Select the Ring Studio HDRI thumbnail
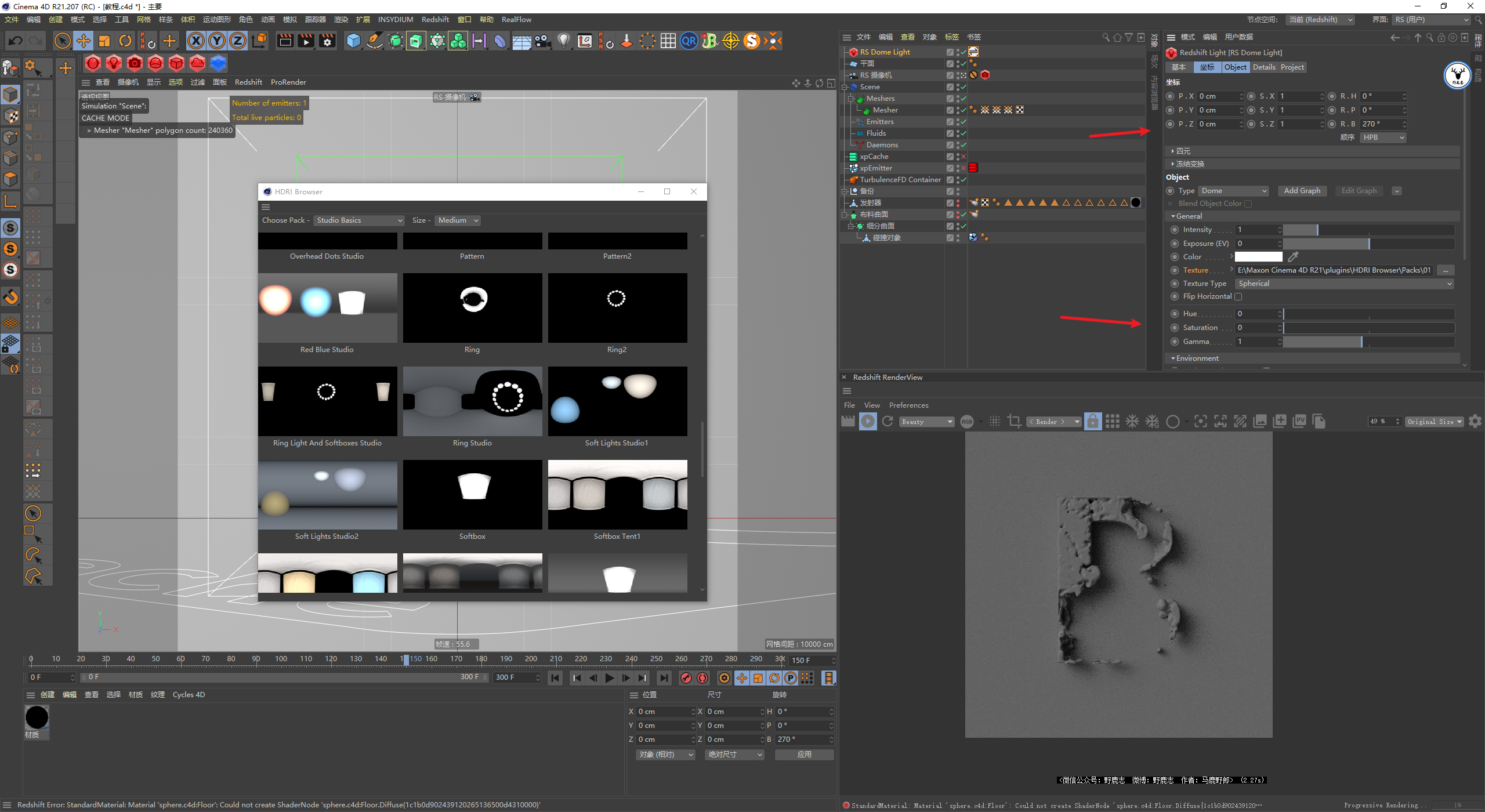Image resolution: width=1485 pixels, height=812 pixels. coord(472,401)
